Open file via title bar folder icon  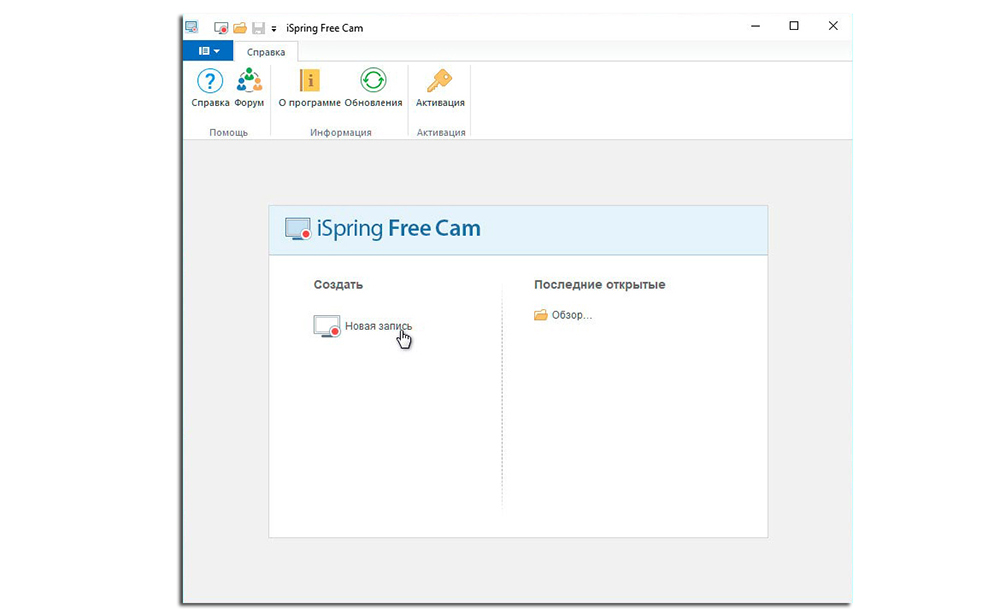tap(240, 28)
